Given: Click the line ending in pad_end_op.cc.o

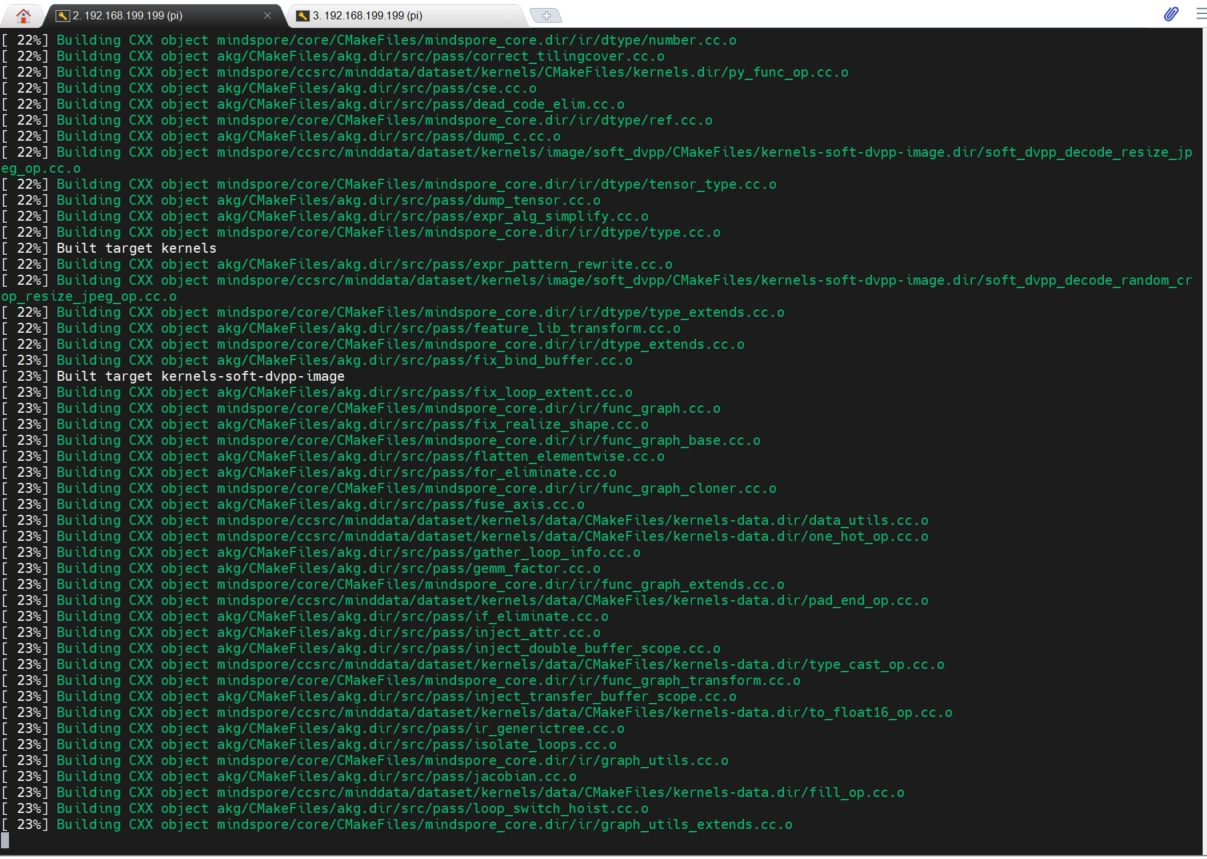Looking at the screenshot, I should point(464,600).
